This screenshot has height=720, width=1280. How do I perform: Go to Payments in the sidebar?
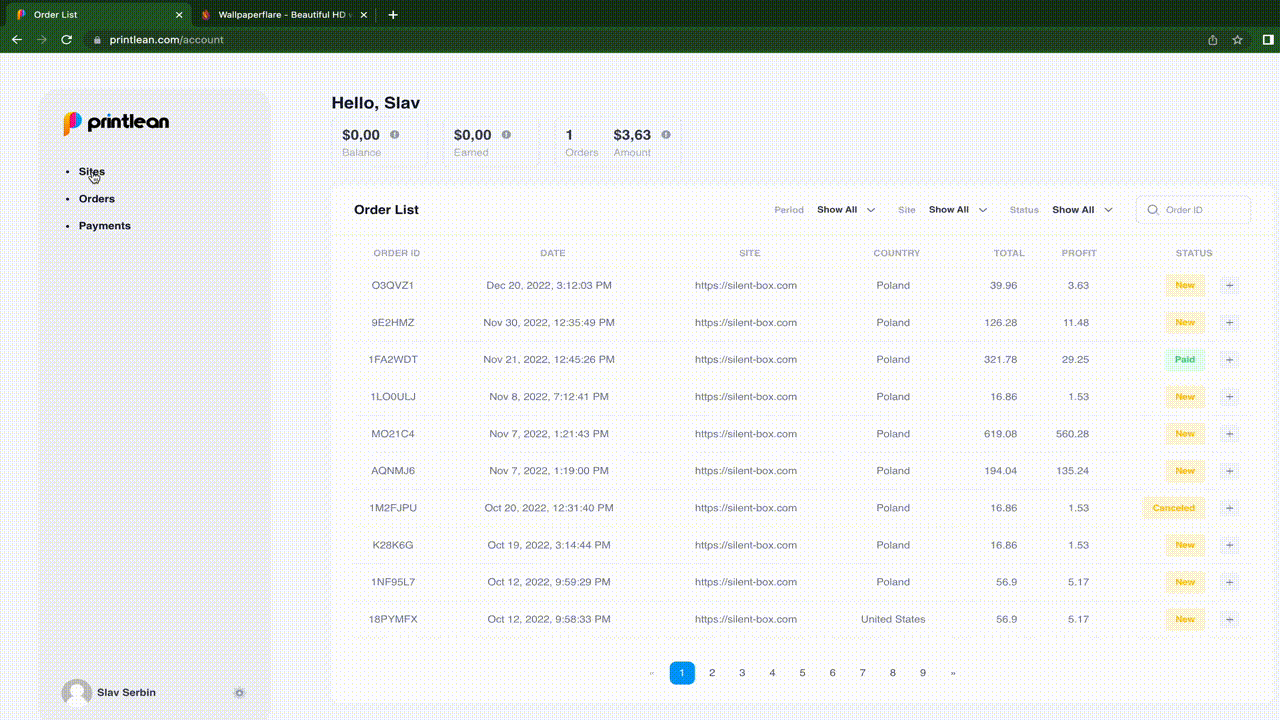(x=105, y=226)
